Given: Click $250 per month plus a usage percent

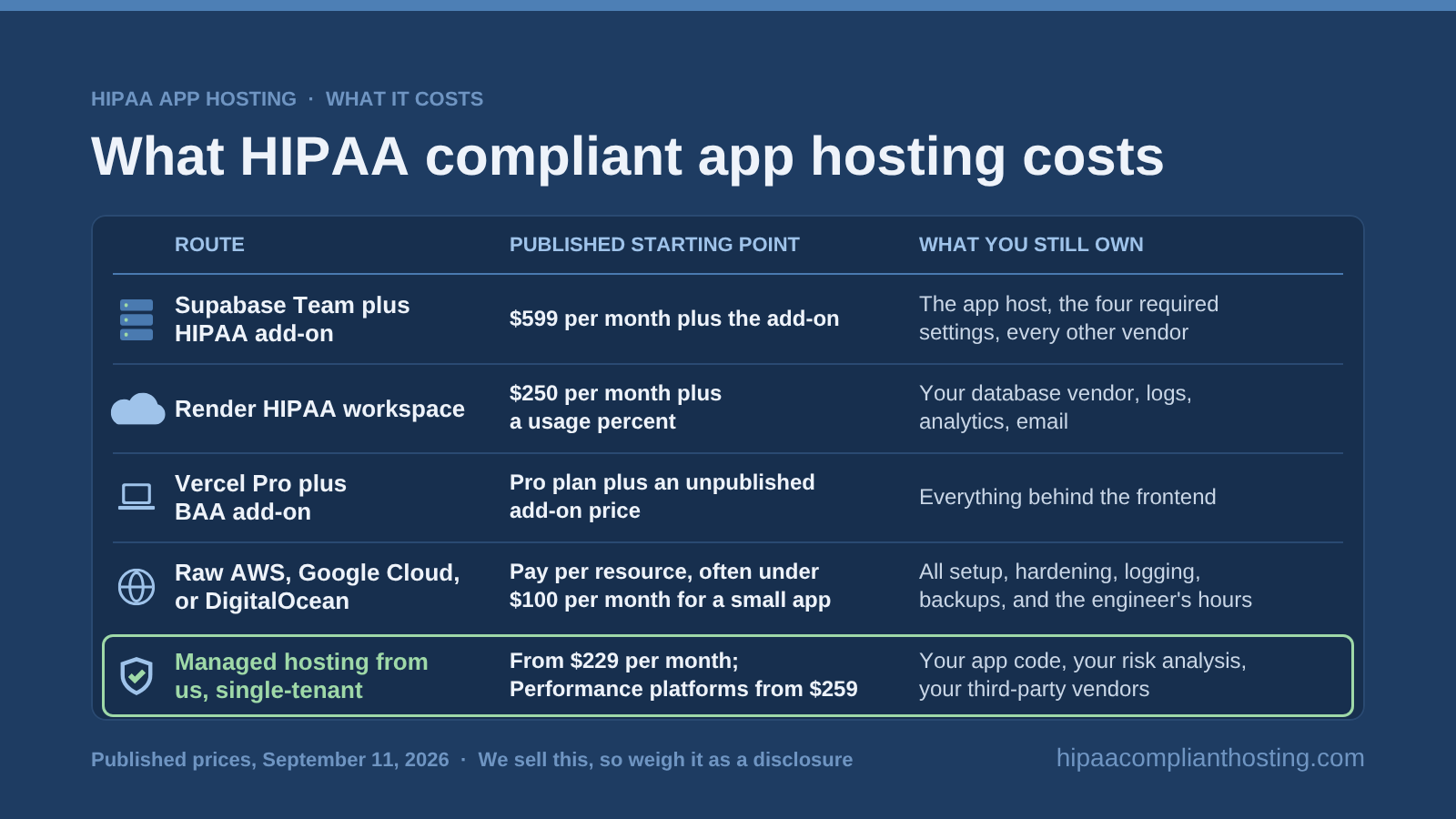Looking at the screenshot, I should click(x=615, y=408).
